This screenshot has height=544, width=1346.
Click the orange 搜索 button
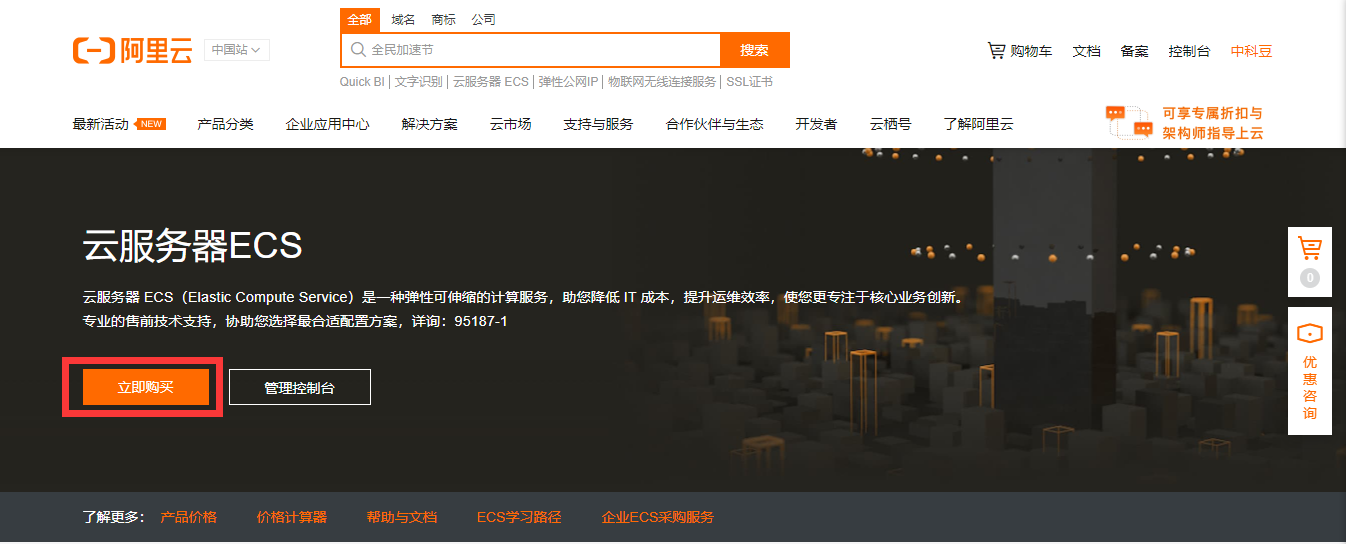coord(755,50)
